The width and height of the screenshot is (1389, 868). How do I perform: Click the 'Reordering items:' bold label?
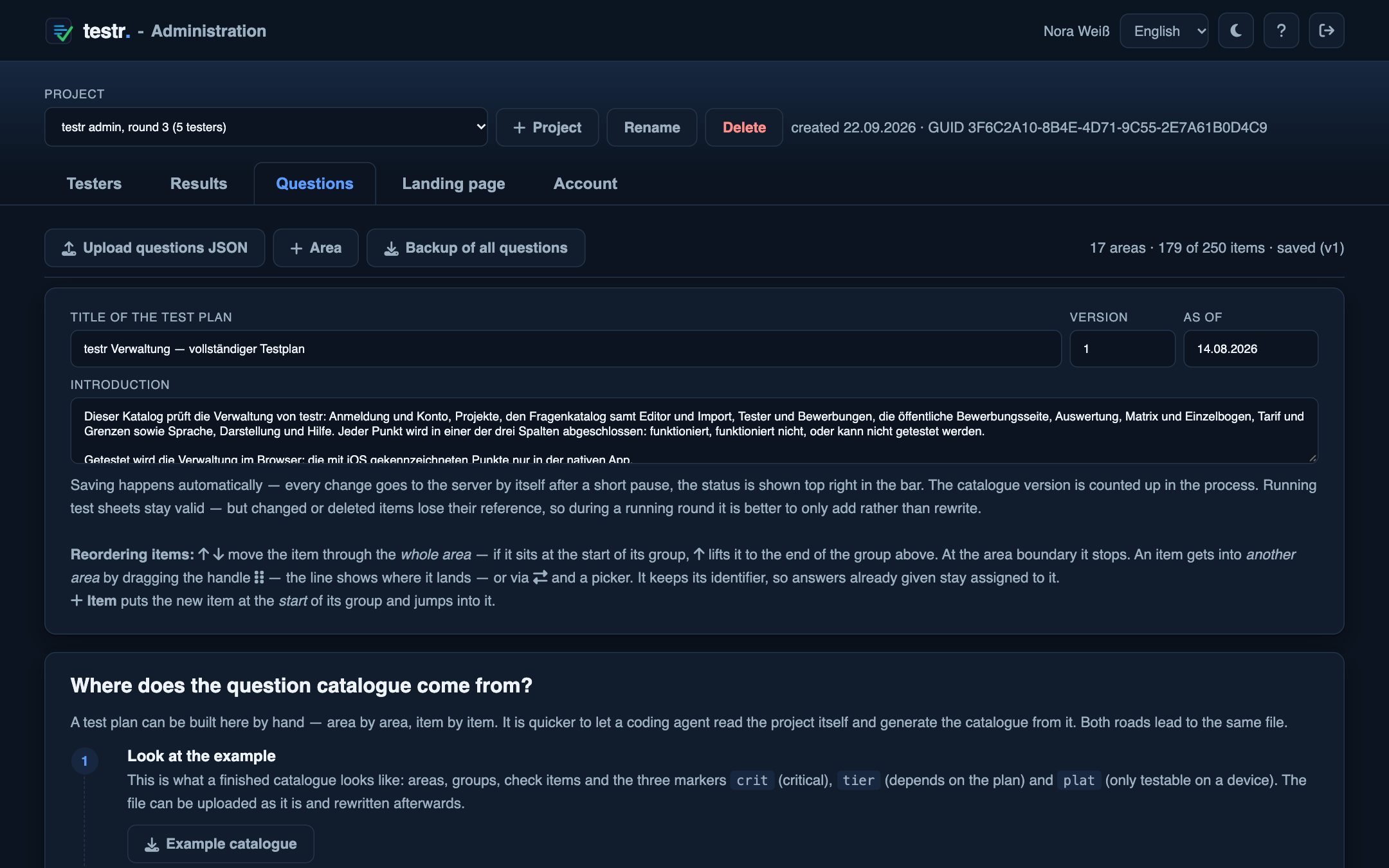click(132, 554)
